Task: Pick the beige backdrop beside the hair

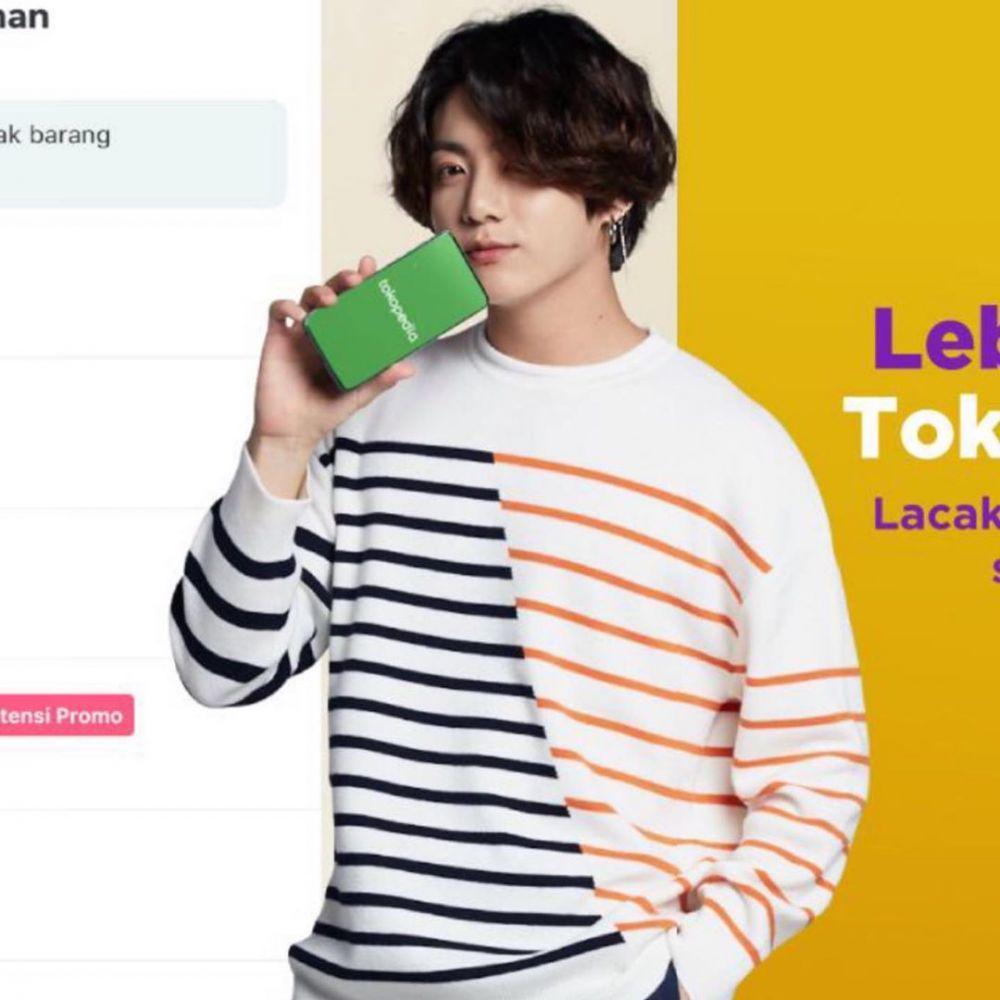Action: [357, 128]
